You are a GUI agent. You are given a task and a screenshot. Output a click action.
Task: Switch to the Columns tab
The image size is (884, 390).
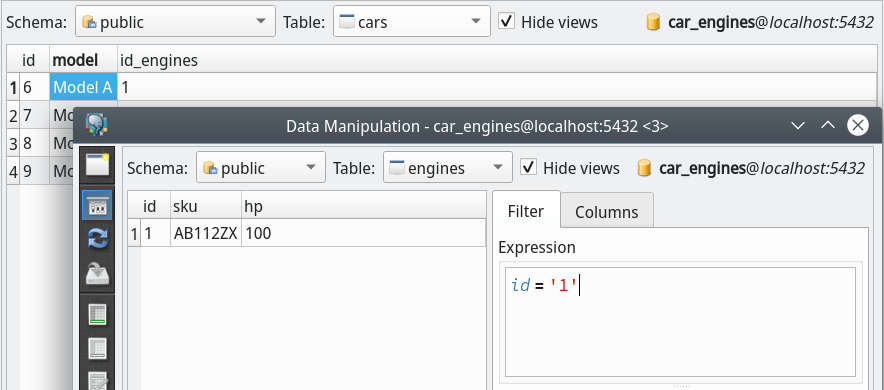click(x=607, y=212)
